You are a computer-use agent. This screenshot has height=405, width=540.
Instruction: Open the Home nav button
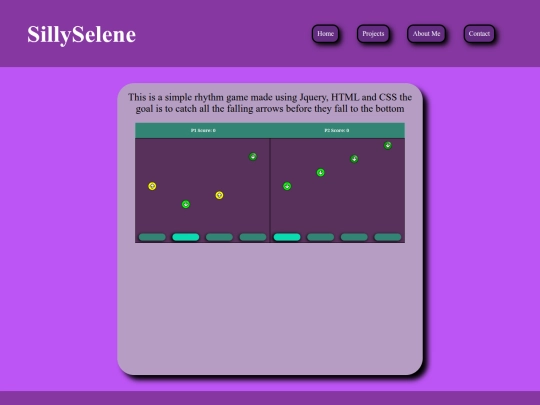(x=325, y=34)
